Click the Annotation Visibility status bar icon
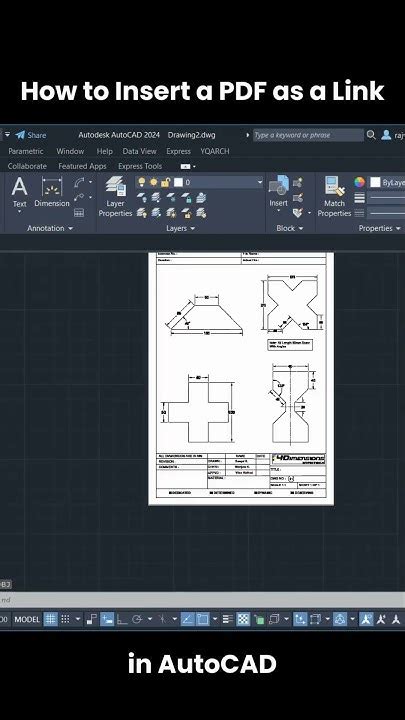The height and width of the screenshot is (720, 405). tap(366, 619)
